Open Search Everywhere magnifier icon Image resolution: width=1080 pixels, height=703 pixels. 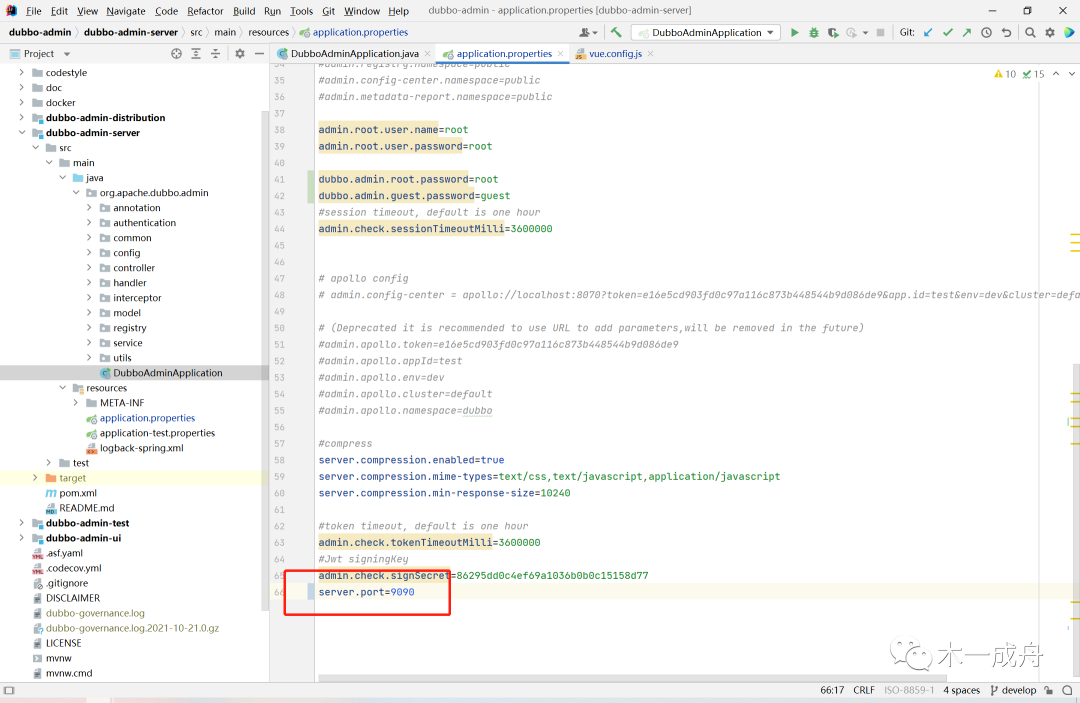[x=1030, y=32]
